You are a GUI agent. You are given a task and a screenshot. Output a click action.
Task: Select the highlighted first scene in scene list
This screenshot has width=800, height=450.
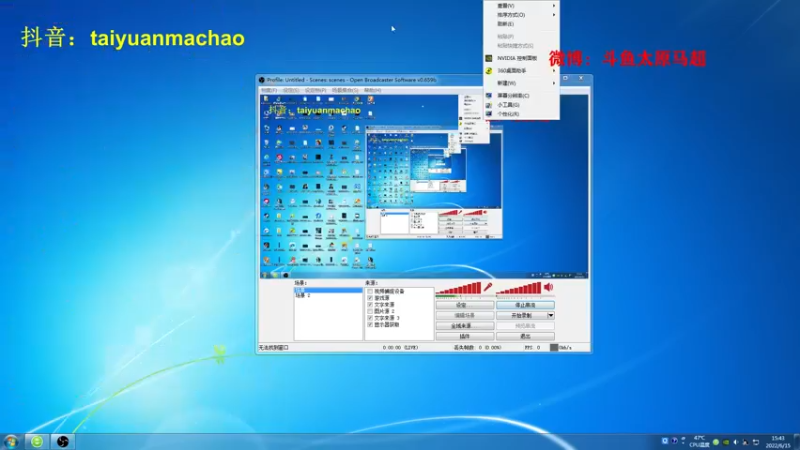[328, 290]
